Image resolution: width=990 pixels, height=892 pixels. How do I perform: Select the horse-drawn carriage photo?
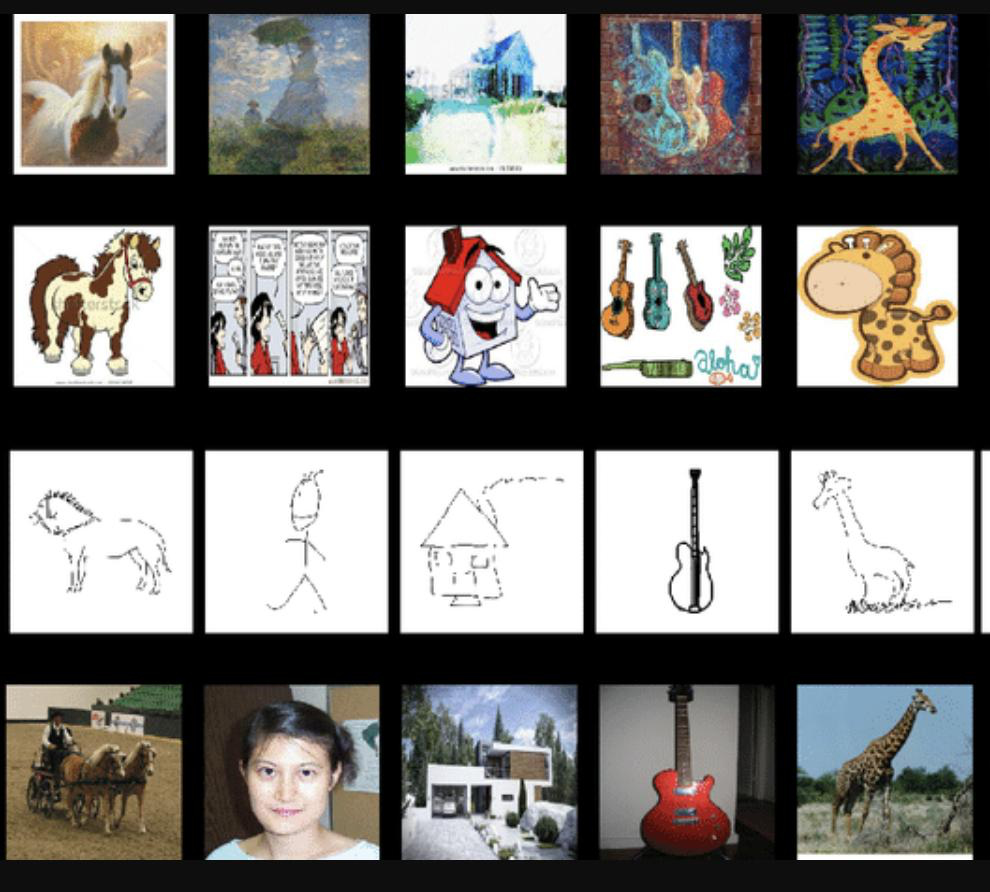94,772
